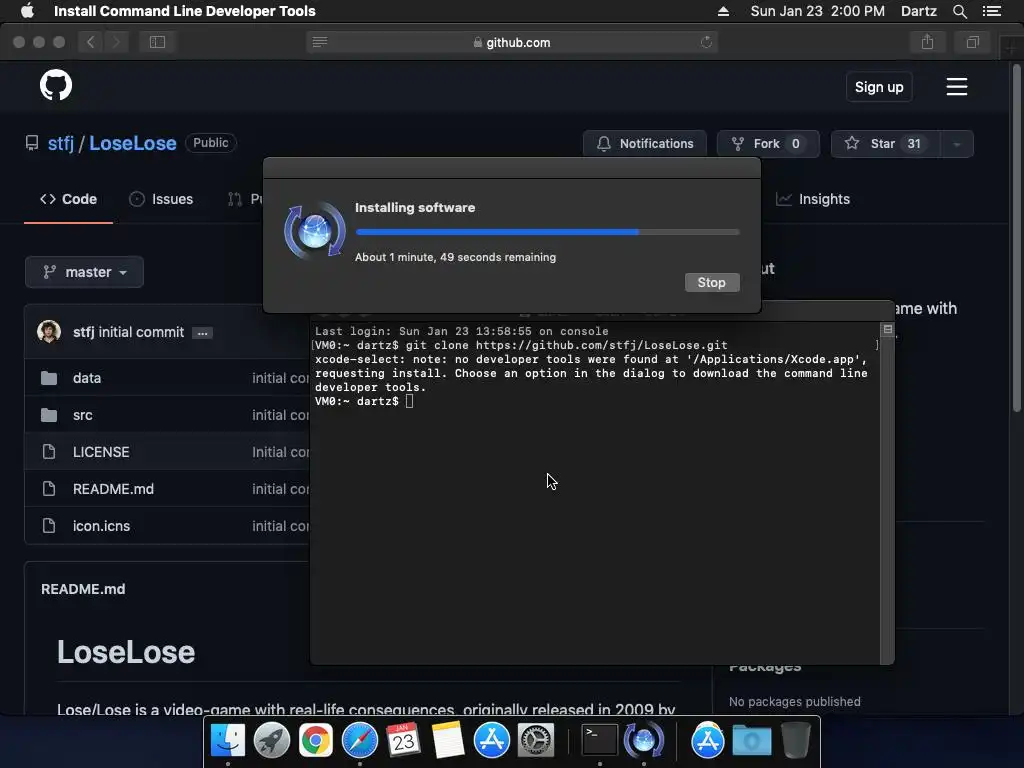Image resolution: width=1024 pixels, height=768 pixels.
Task: Open Spotlight search in menu bar
Action: click(x=959, y=11)
